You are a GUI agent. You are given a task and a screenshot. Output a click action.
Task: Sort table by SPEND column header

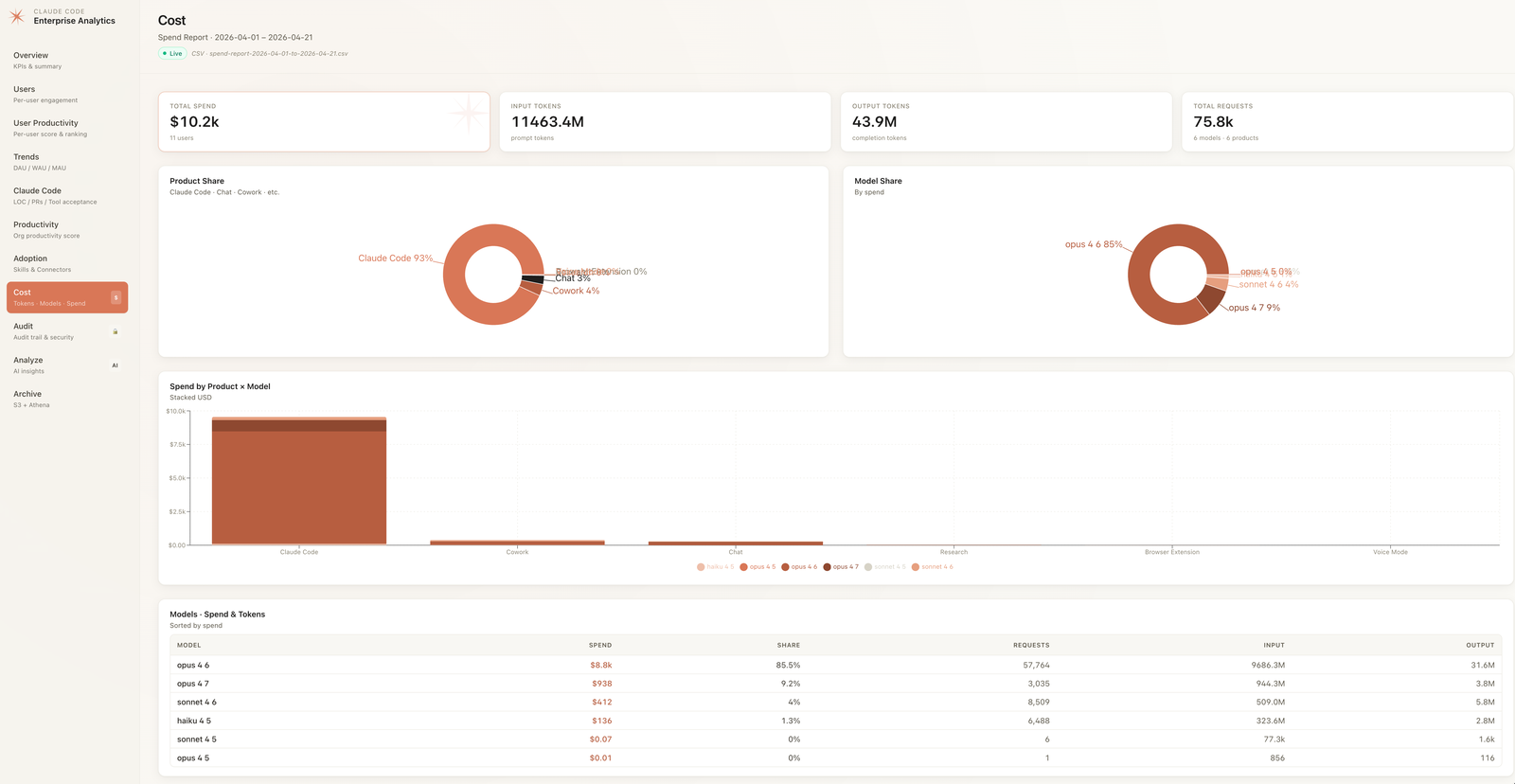(x=600, y=645)
